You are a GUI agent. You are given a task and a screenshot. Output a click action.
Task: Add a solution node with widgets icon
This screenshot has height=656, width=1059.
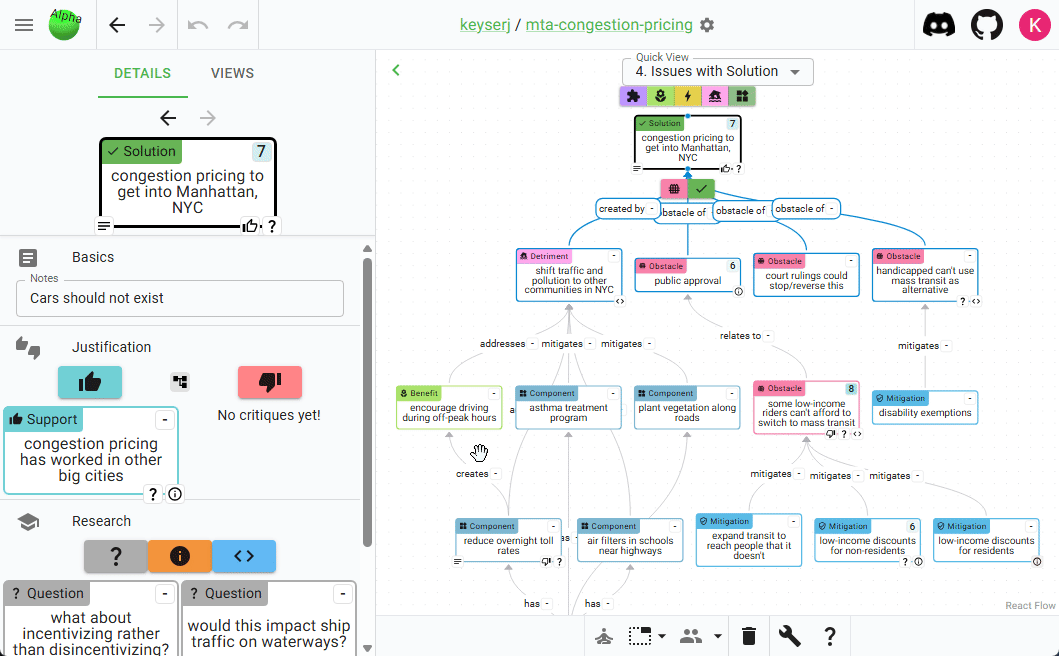[742, 96]
